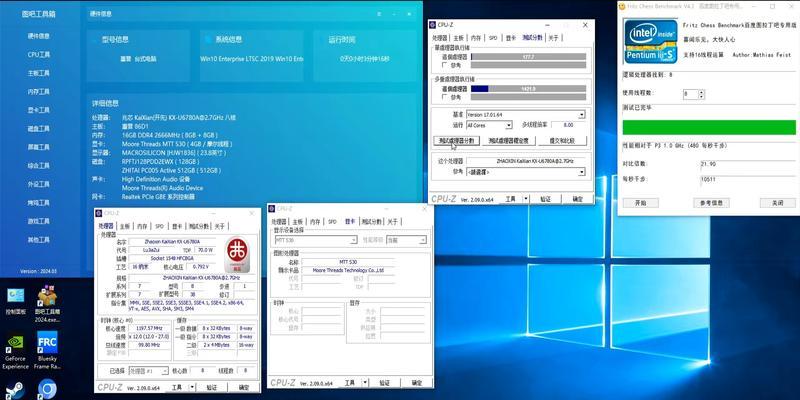Open 显卡 tab in CPU-Z processor window

[x=177, y=226]
